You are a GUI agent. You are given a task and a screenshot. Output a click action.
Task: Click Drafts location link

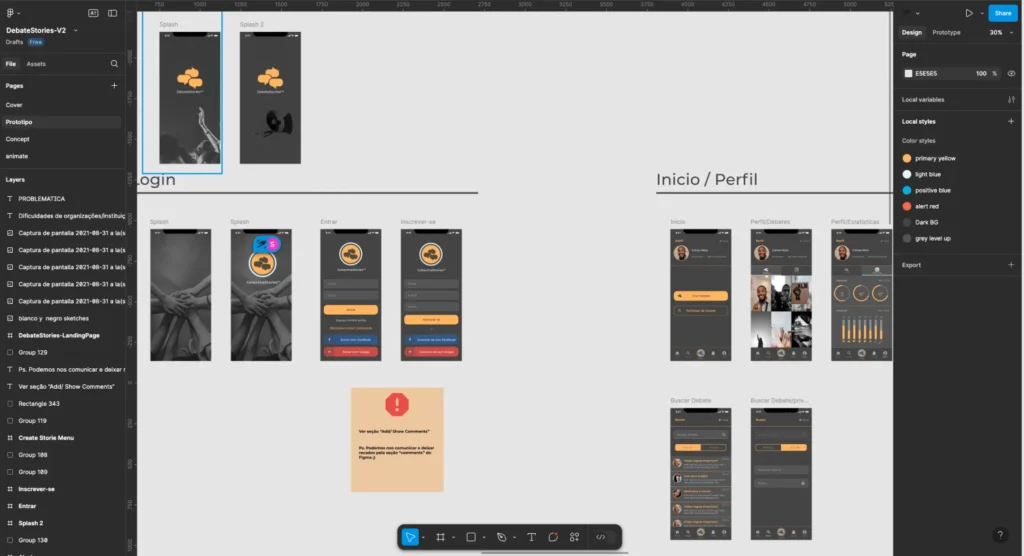[14, 42]
